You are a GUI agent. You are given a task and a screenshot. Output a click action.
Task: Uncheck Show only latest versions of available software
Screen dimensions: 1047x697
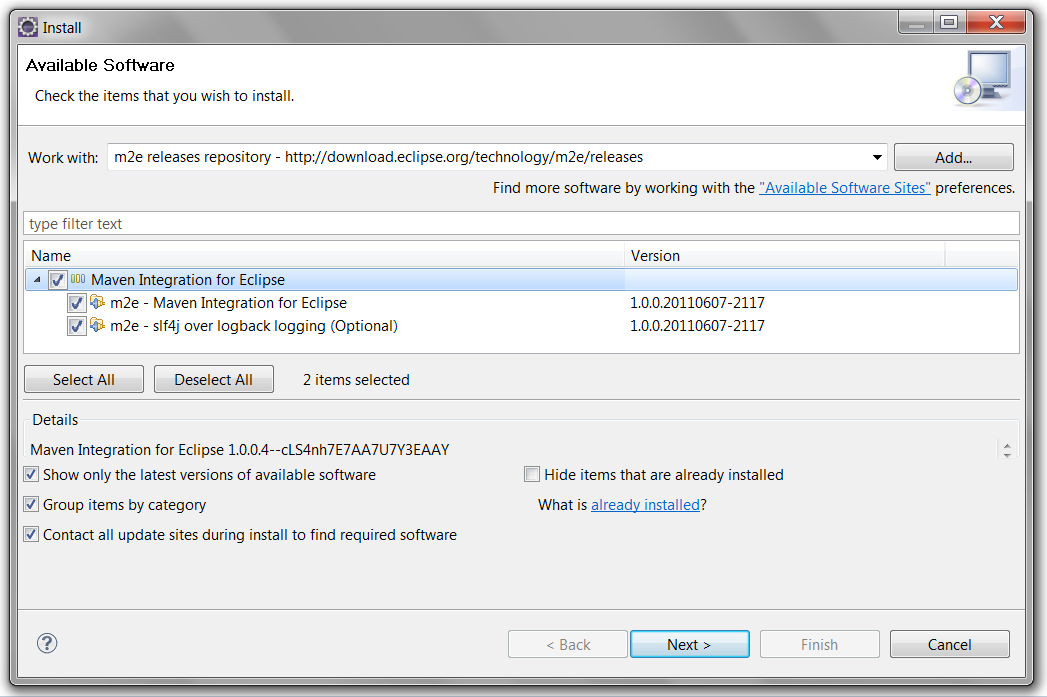coord(31,474)
